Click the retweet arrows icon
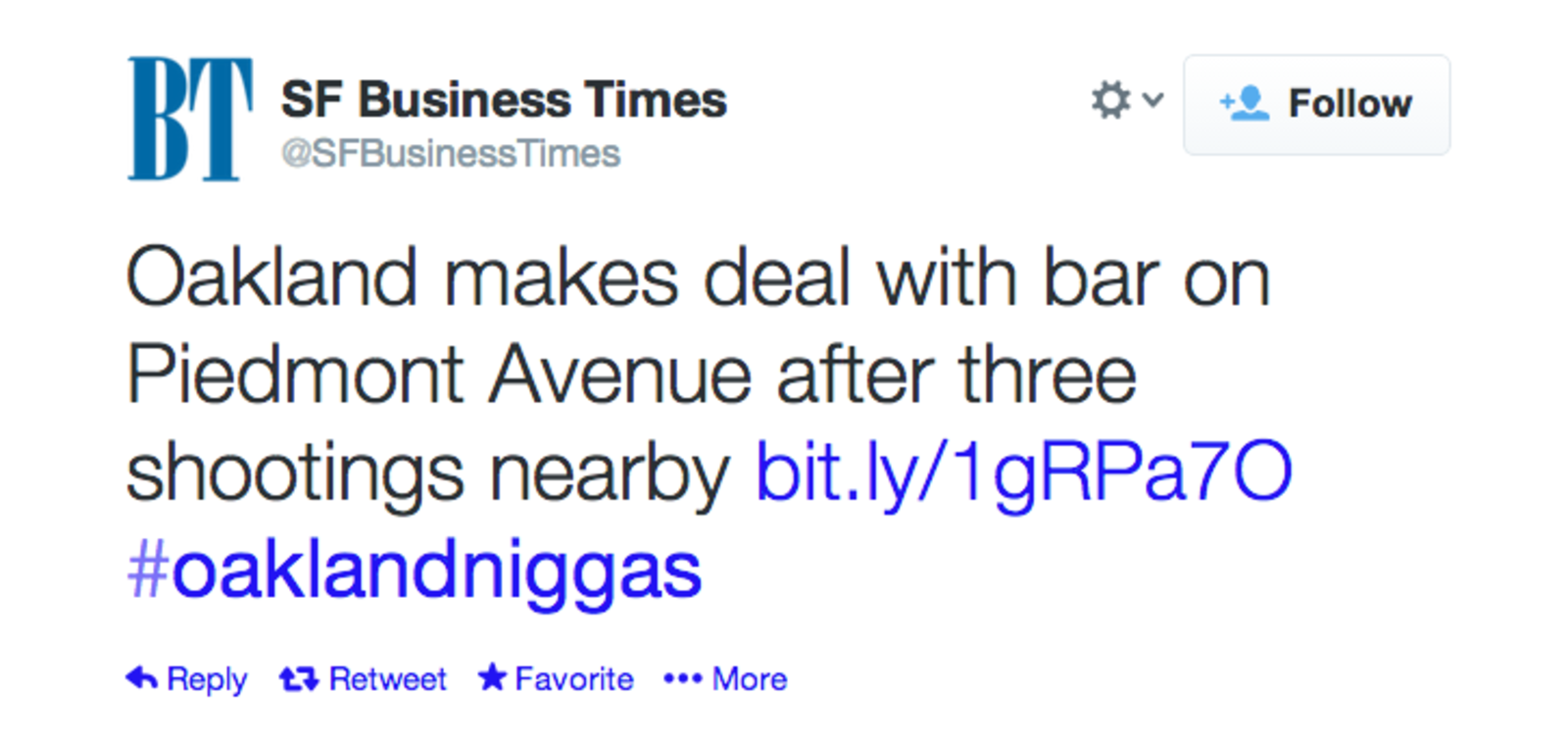1568x742 pixels. pos(299,678)
